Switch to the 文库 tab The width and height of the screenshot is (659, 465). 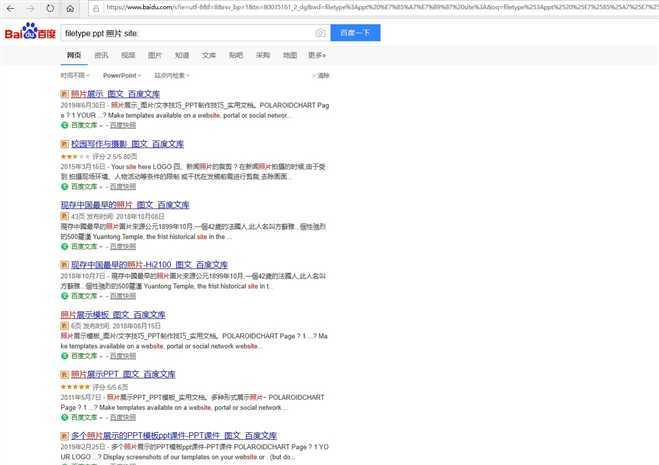[209, 55]
